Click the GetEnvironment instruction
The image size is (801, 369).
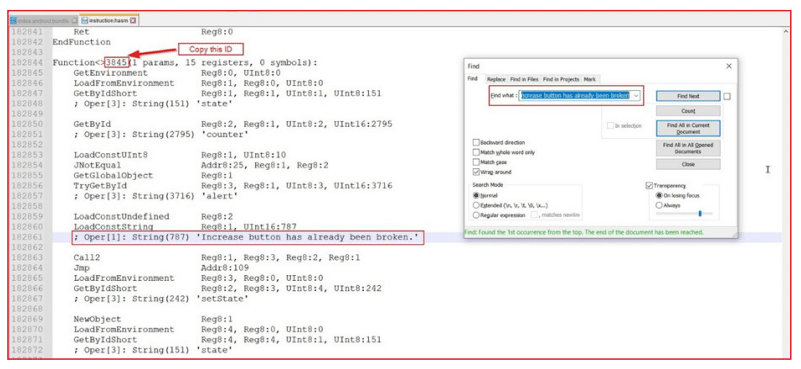pyautogui.click(x=111, y=73)
